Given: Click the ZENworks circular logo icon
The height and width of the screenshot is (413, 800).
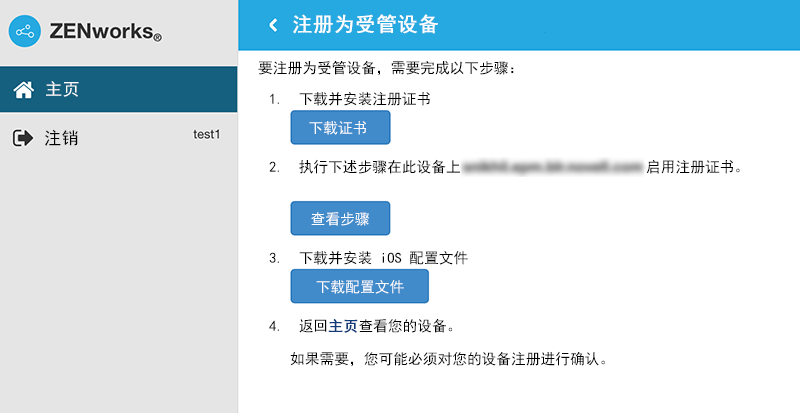Looking at the screenshot, I should coord(25,32).
